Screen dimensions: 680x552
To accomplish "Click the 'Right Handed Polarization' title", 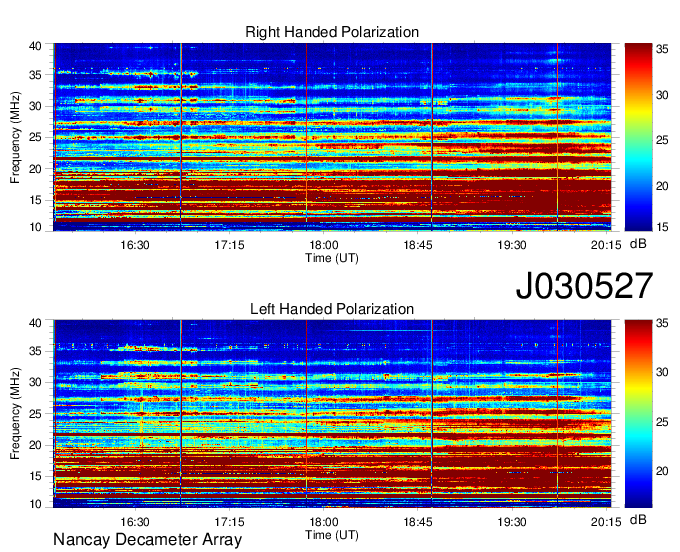I will (x=332, y=32).
